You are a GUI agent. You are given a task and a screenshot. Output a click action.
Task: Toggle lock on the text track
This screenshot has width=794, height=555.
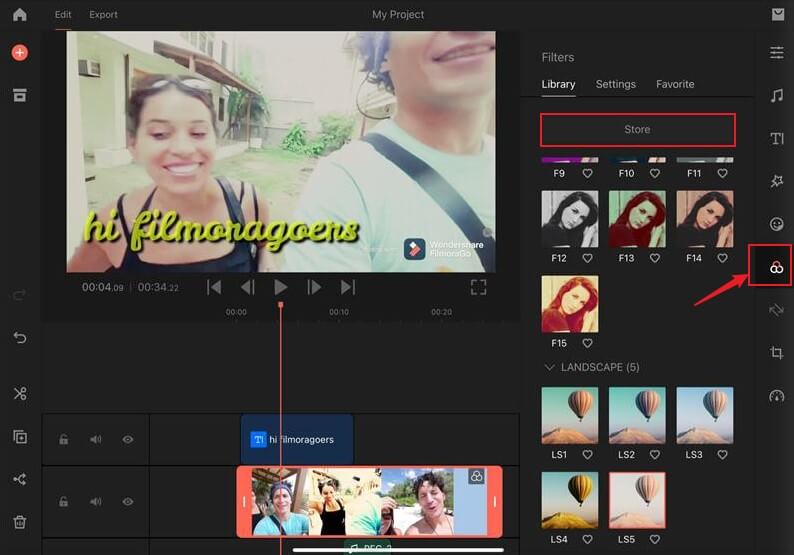[64, 439]
